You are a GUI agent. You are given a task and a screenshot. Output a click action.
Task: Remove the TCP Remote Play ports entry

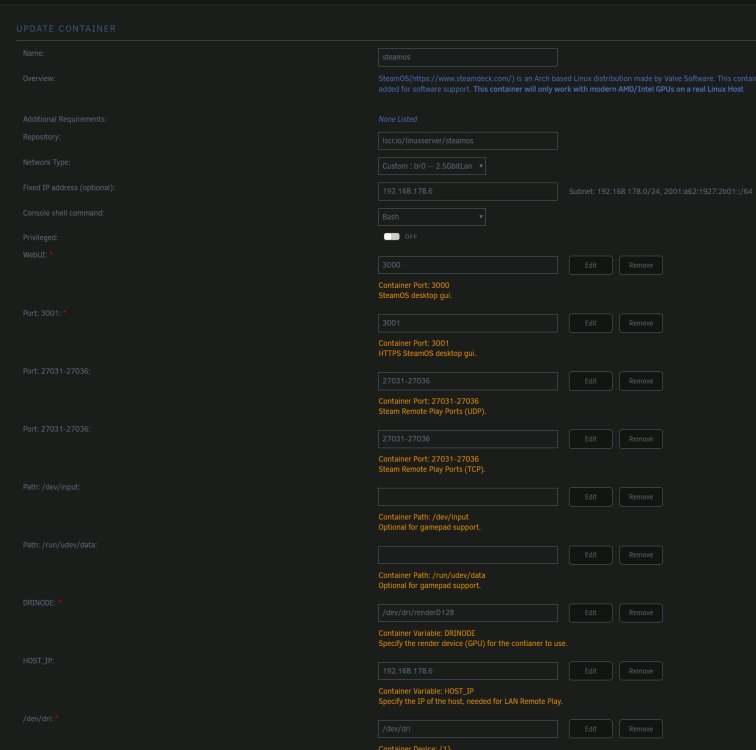641,439
